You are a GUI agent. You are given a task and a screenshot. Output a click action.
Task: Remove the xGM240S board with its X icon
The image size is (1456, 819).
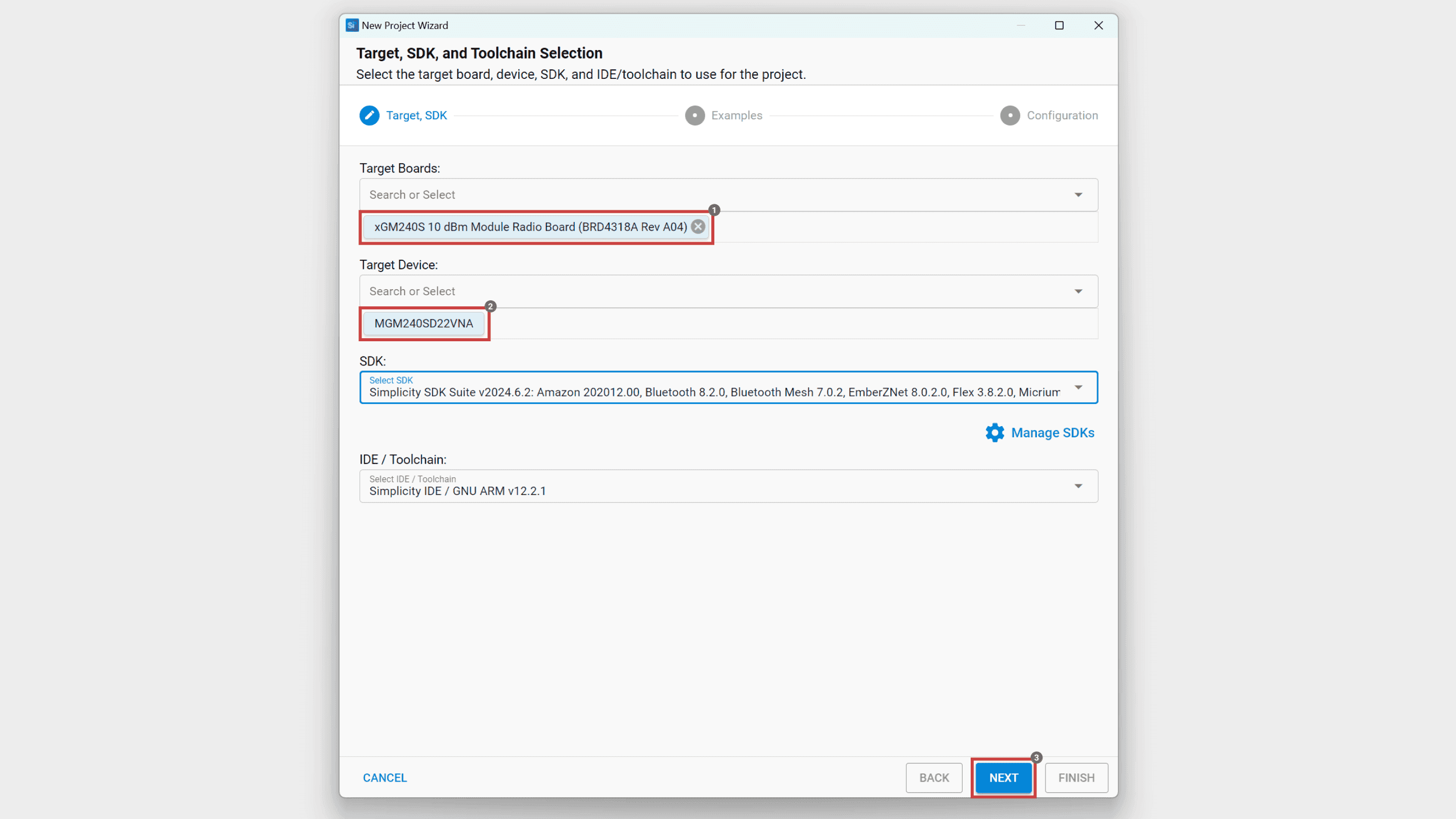[698, 226]
